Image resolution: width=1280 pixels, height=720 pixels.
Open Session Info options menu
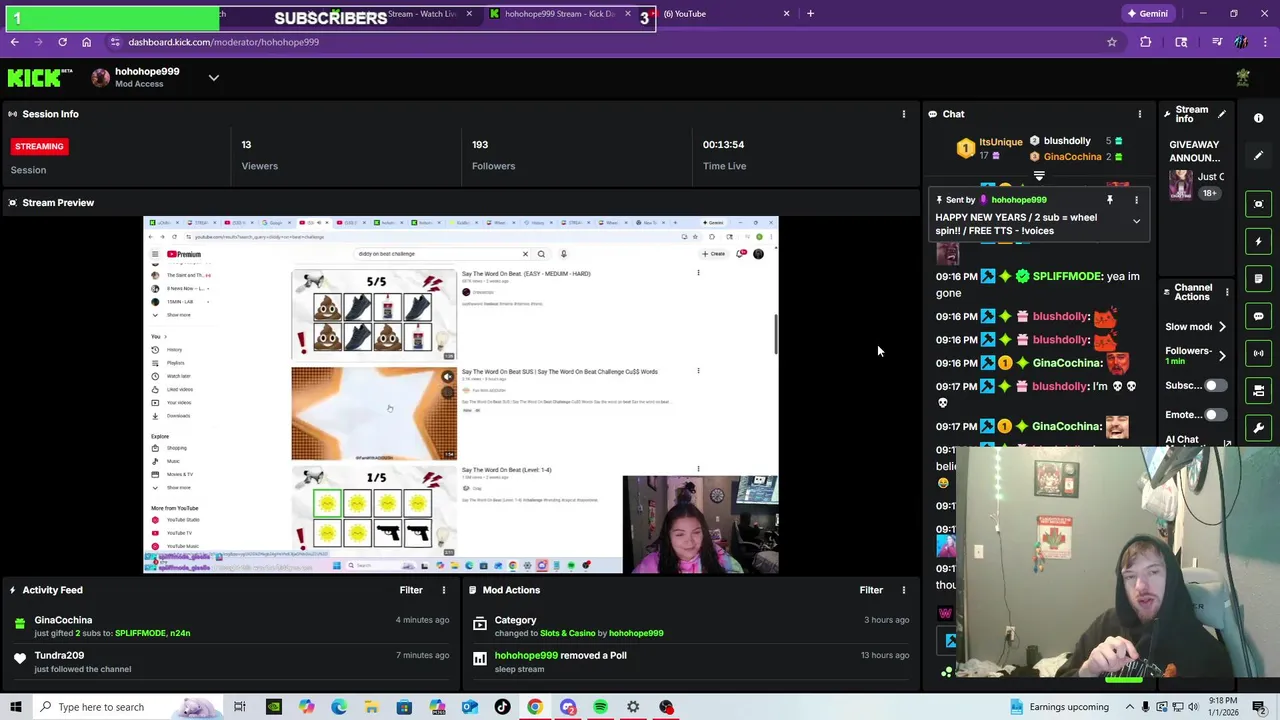904,114
